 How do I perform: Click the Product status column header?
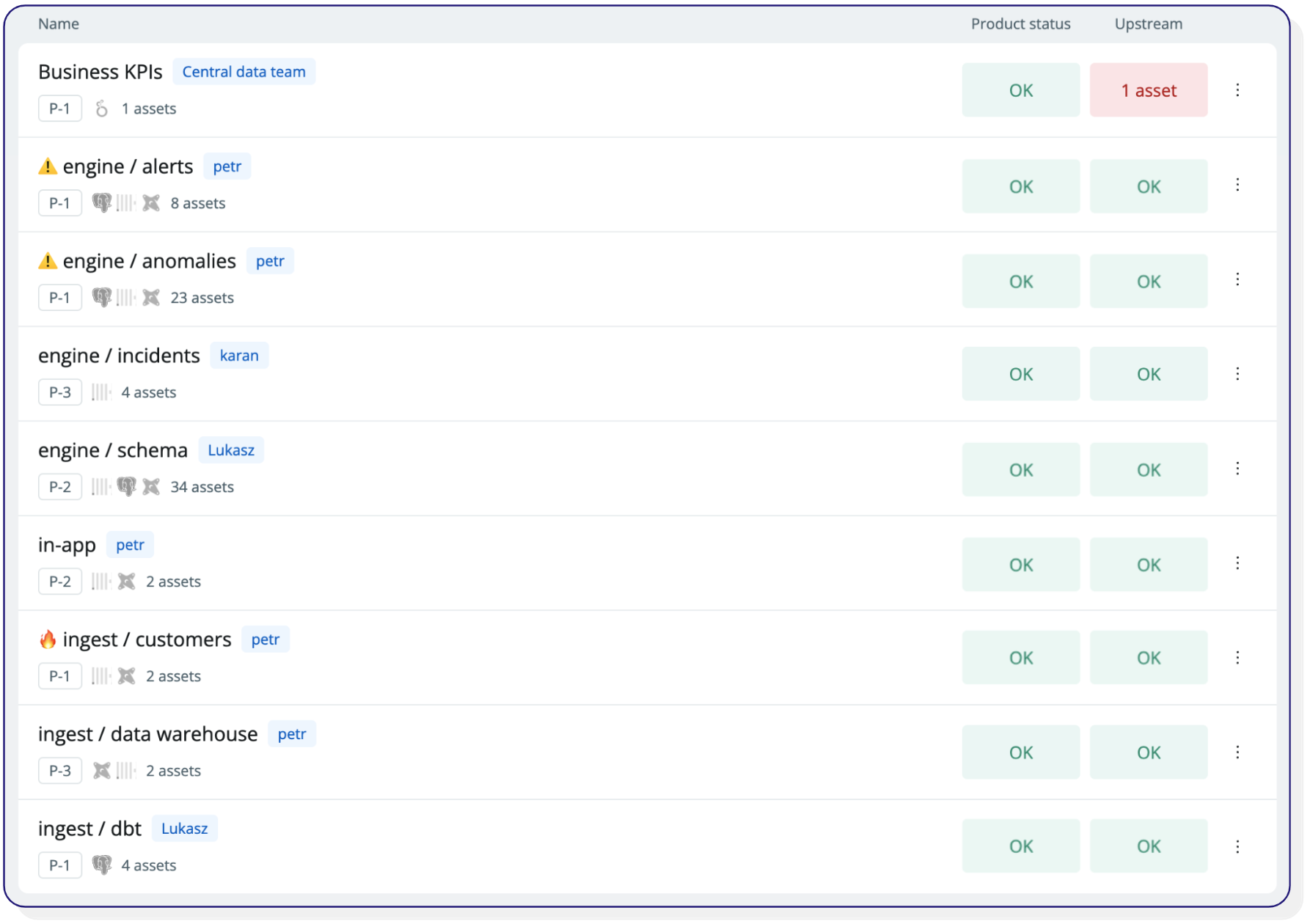click(x=1021, y=23)
